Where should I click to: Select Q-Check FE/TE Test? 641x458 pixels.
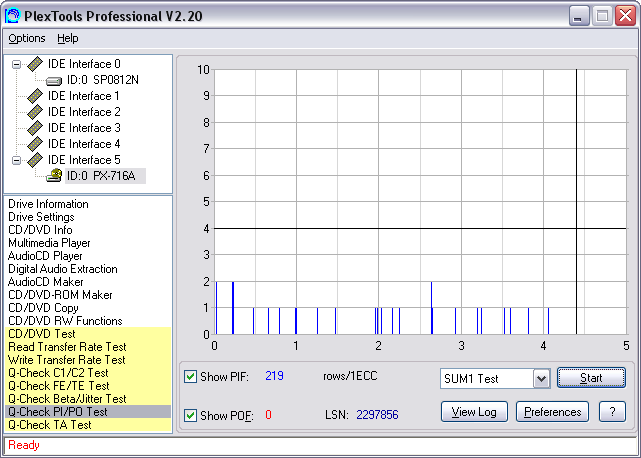click(x=88, y=386)
